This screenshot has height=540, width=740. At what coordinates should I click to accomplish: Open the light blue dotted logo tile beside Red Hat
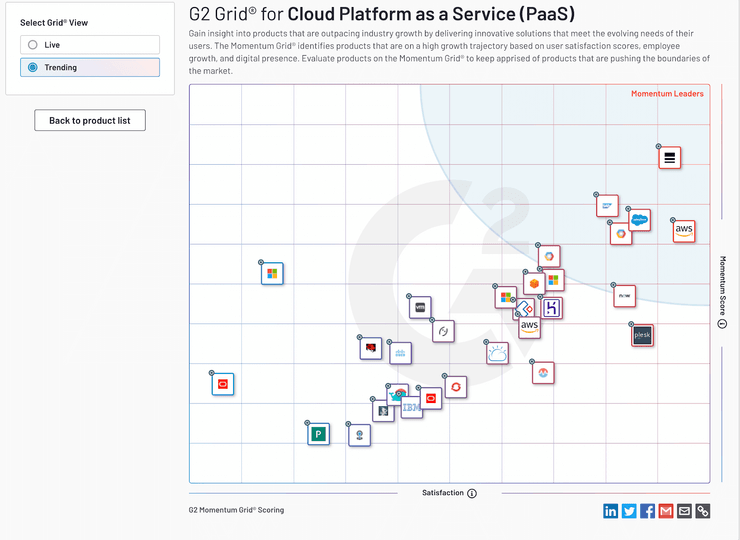click(x=400, y=353)
